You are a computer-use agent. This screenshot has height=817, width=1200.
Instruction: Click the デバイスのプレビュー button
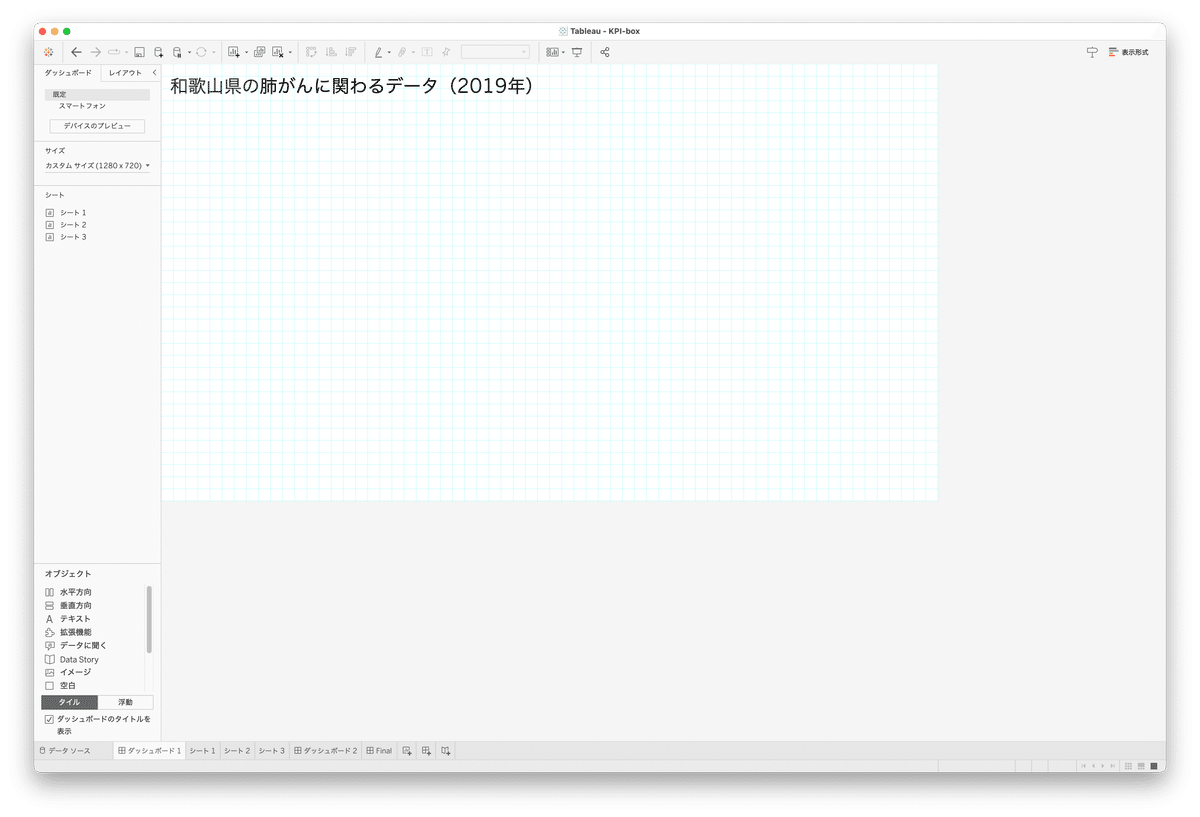point(97,126)
